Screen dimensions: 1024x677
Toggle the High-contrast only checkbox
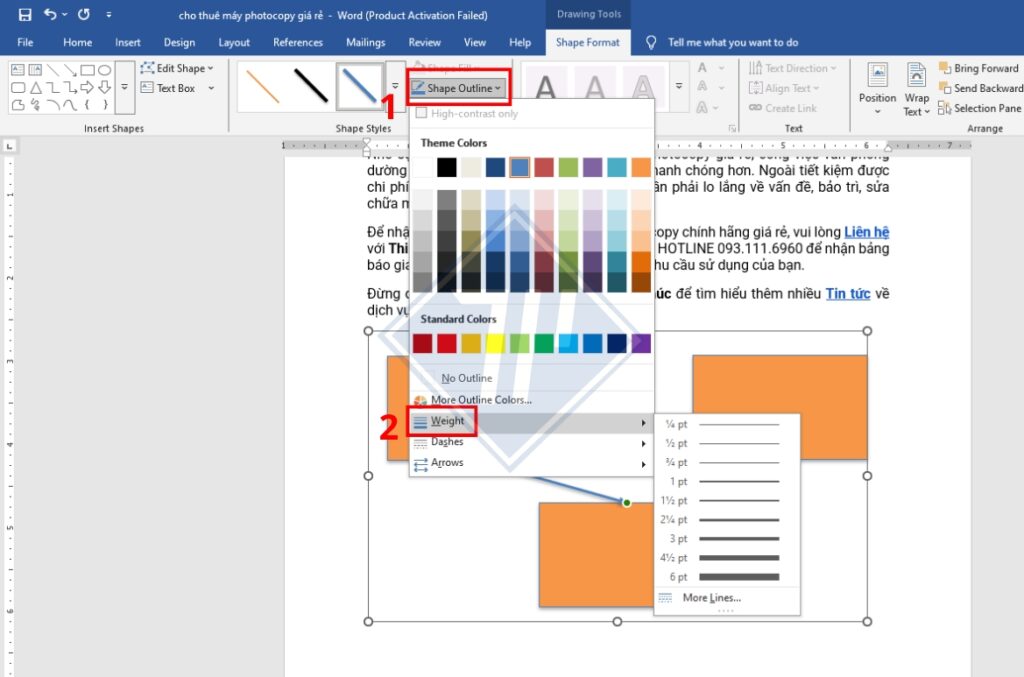[422, 114]
